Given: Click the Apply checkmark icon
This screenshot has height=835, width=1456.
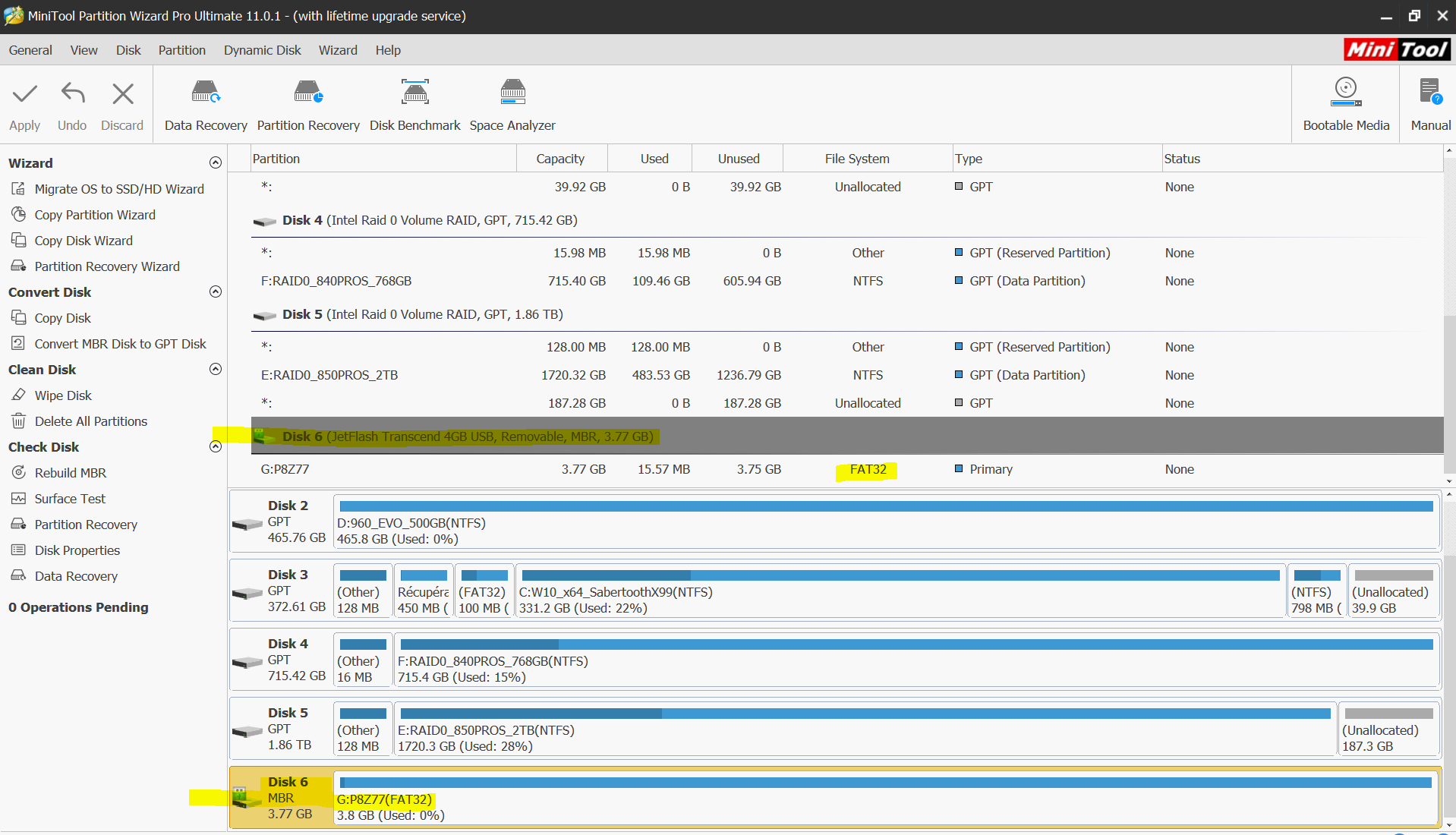Looking at the screenshot, I should [25, 94].
